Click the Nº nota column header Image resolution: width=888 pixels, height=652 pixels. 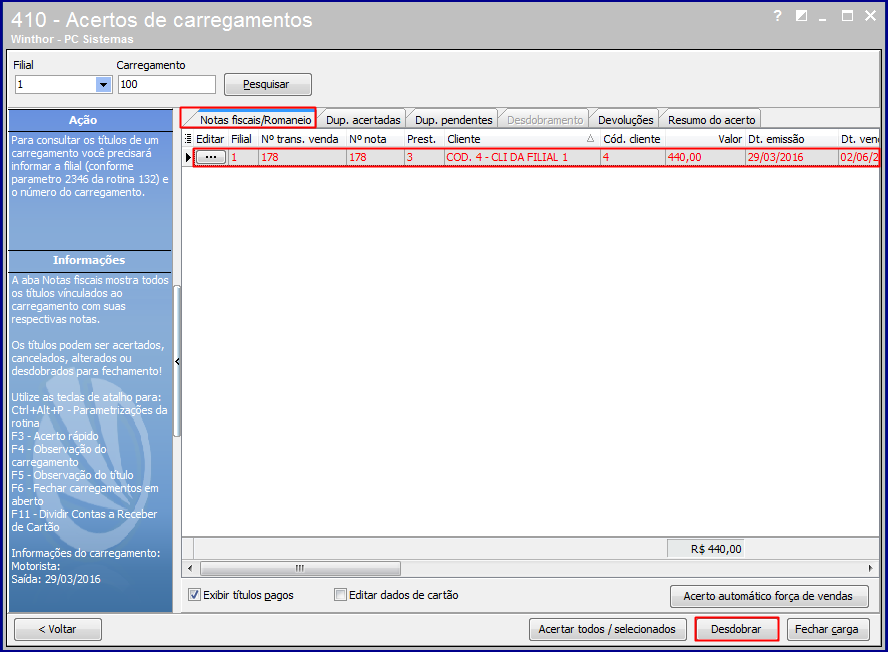pyautogui.click(x=375, y=139)
